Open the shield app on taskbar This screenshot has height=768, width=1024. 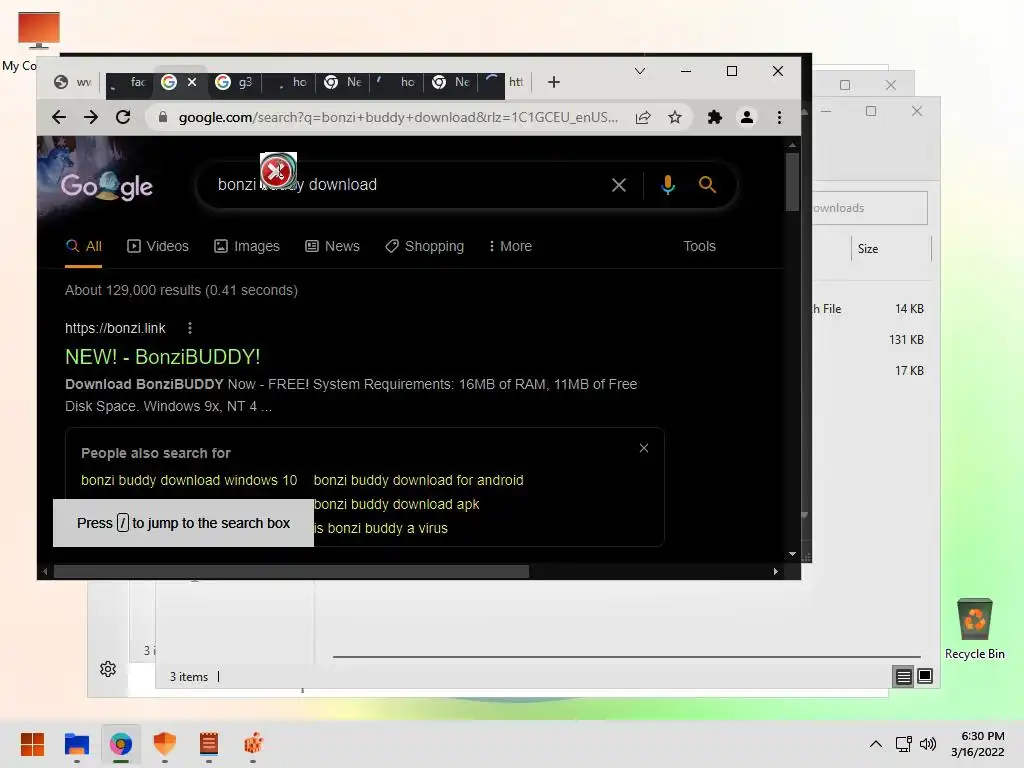coord(165,744)
